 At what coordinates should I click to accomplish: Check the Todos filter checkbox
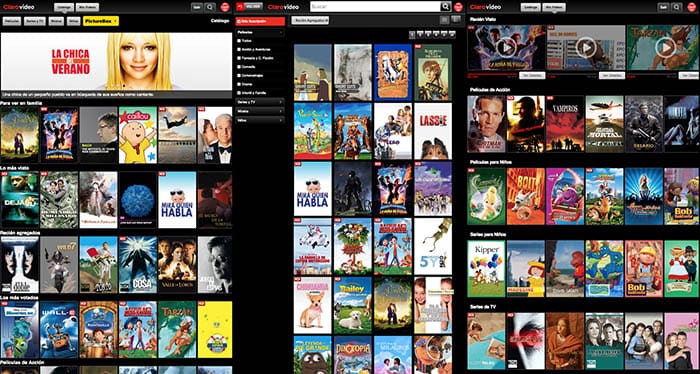(x=239, y=41)
